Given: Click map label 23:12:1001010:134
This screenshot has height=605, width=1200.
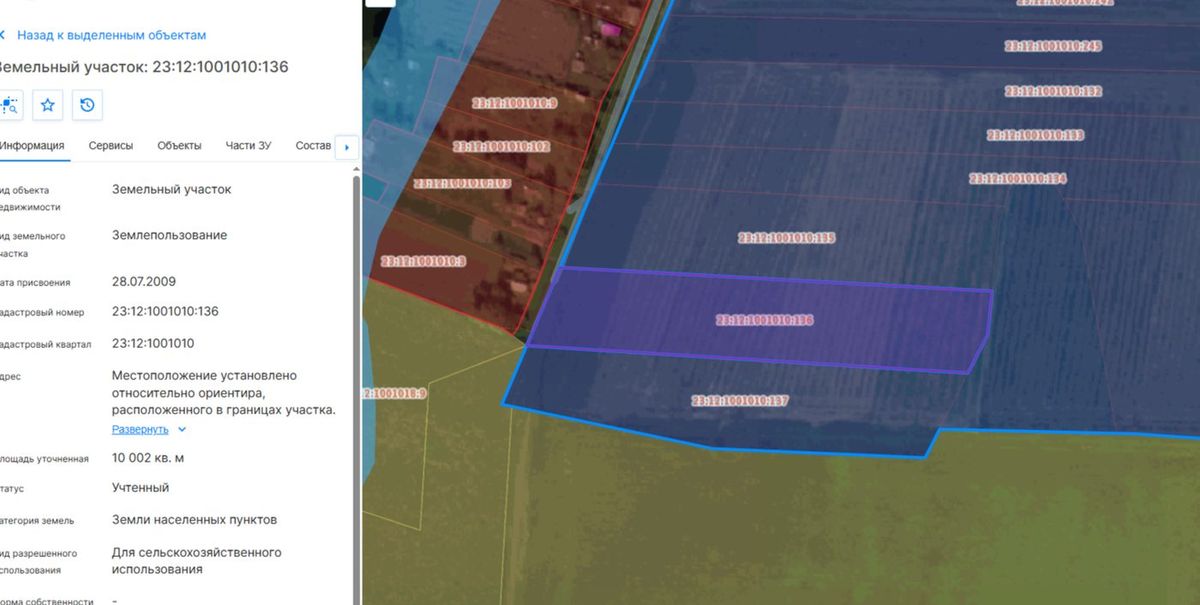Looking at the screenshot, I should pos(1018,179).
